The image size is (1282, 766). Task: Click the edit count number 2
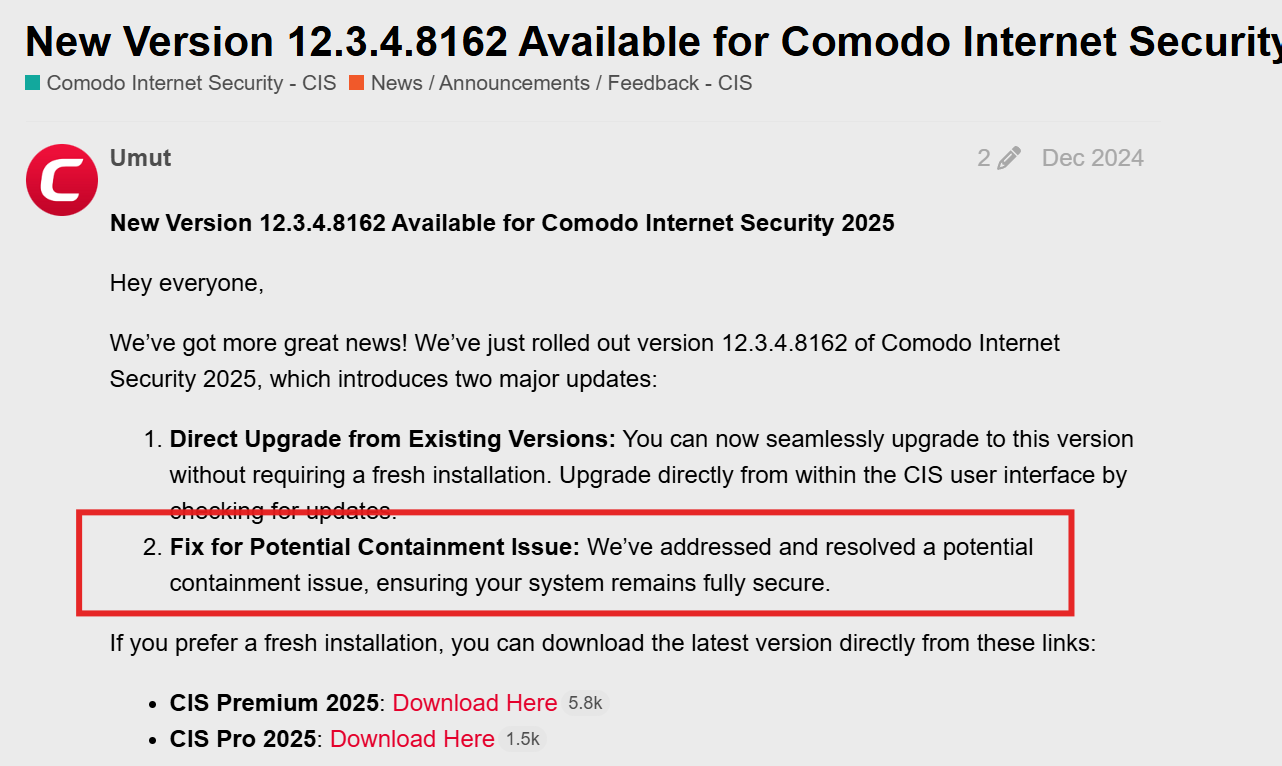coord(984,158)
